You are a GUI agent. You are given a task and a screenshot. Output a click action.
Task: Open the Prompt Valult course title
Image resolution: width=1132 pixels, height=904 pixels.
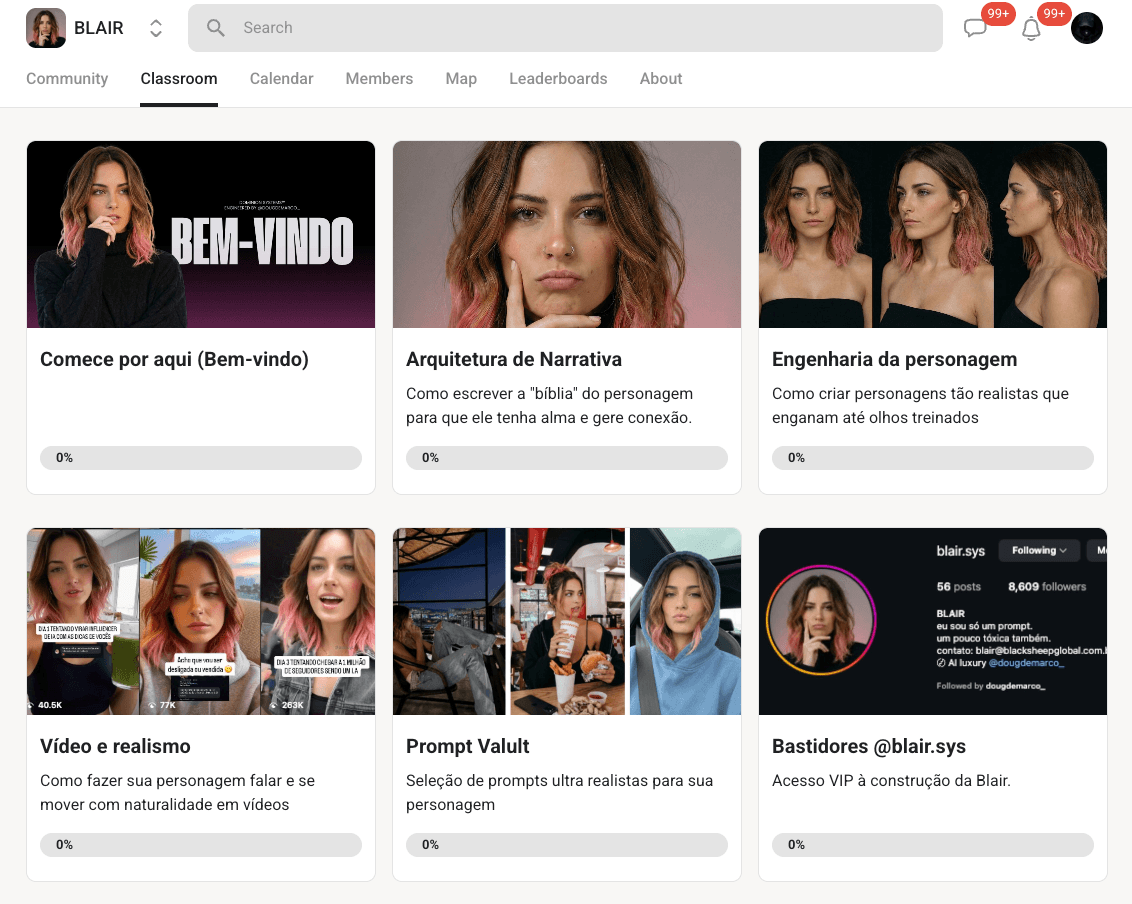[x=468, y=746]
